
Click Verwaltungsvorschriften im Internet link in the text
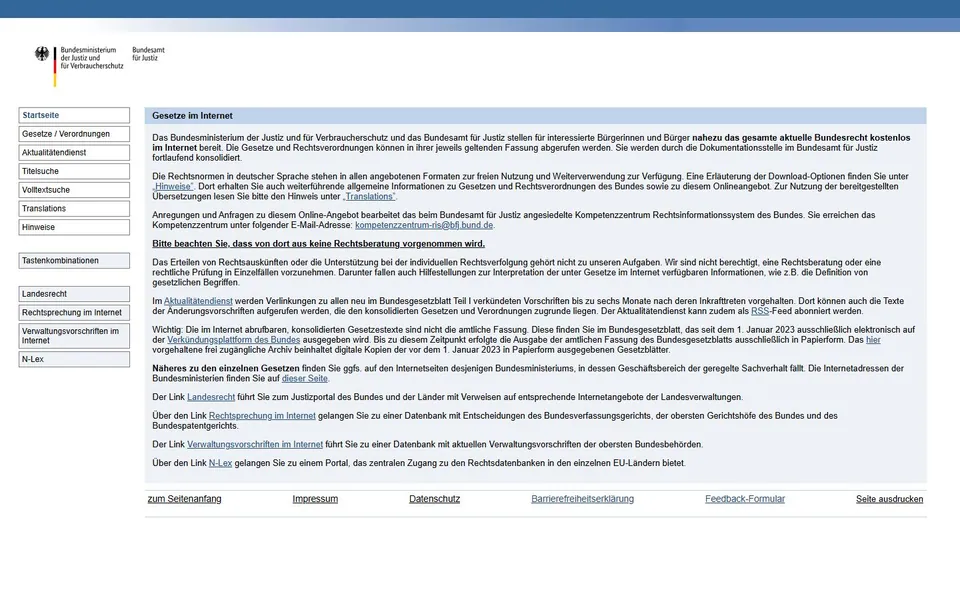click(255, 444)
